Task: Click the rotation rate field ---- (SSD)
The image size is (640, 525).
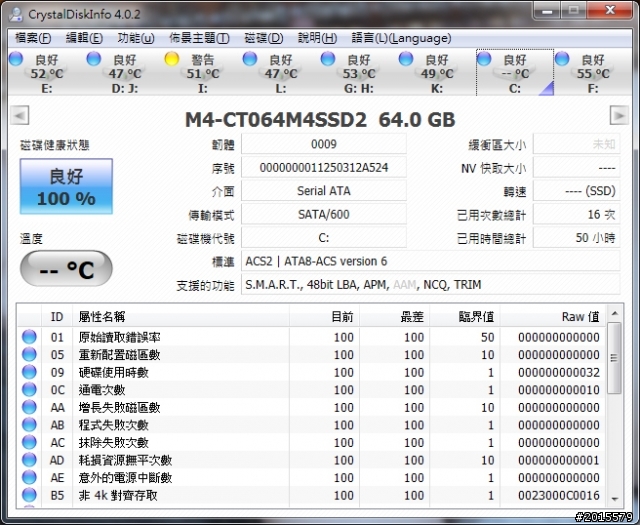Action: [x=576, y=191]
